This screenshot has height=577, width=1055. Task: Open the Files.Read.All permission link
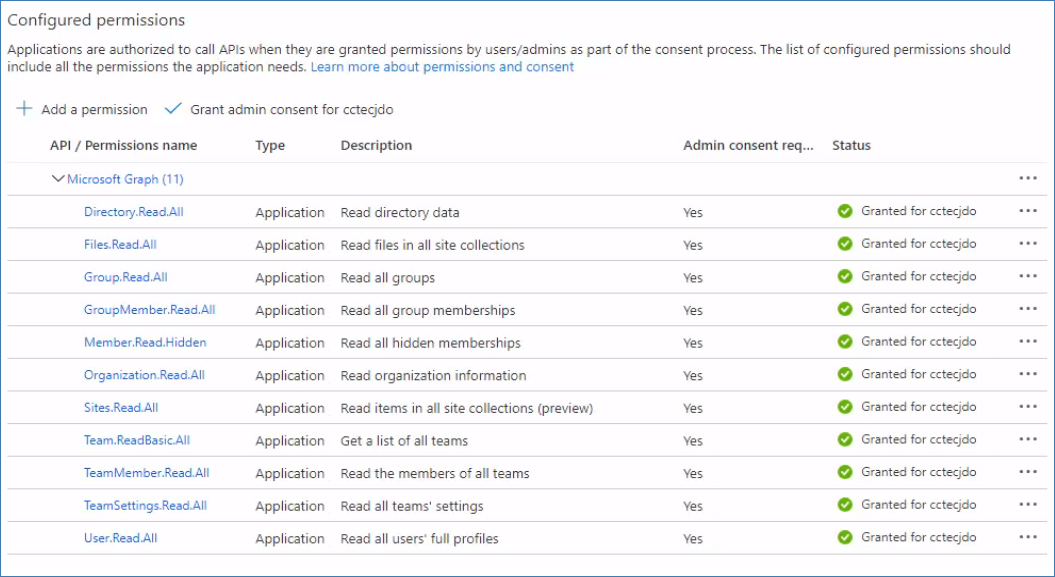[120, 244]
